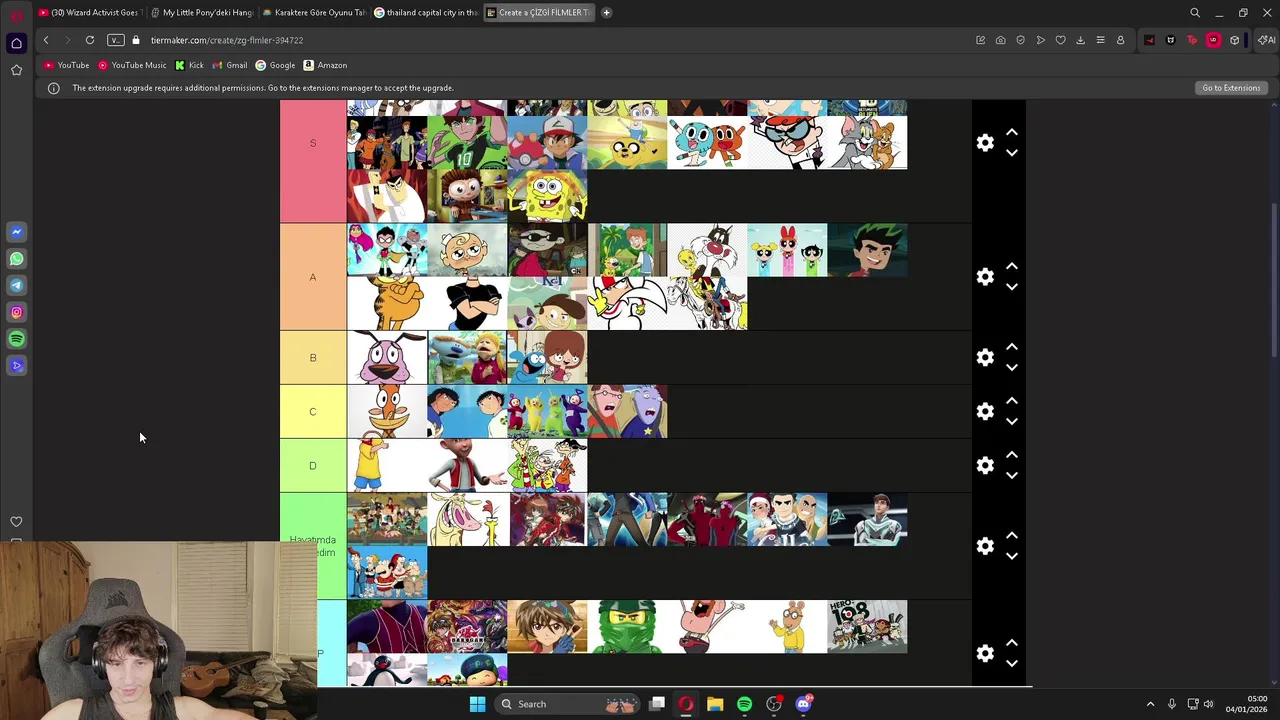The width and height of the screenshot is (1280, 720).
Task: Open Spotify from Windows taskbar
Action: point(744,704)
